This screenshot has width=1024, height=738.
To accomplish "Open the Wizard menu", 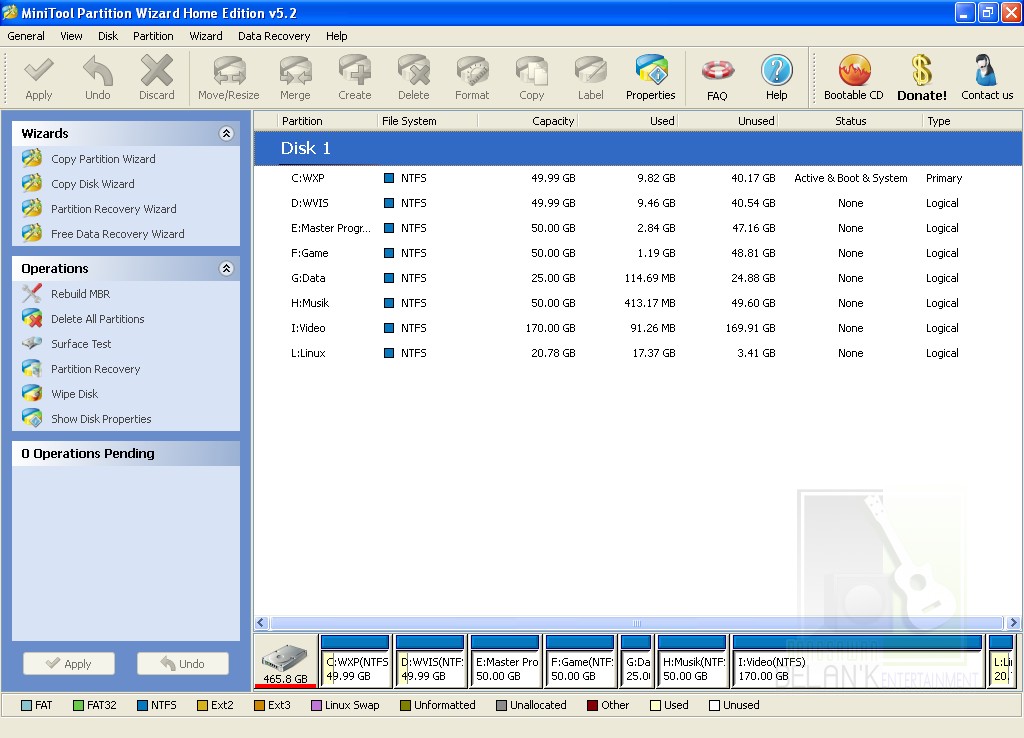I will pyautogui.click(x=206, y=36).
